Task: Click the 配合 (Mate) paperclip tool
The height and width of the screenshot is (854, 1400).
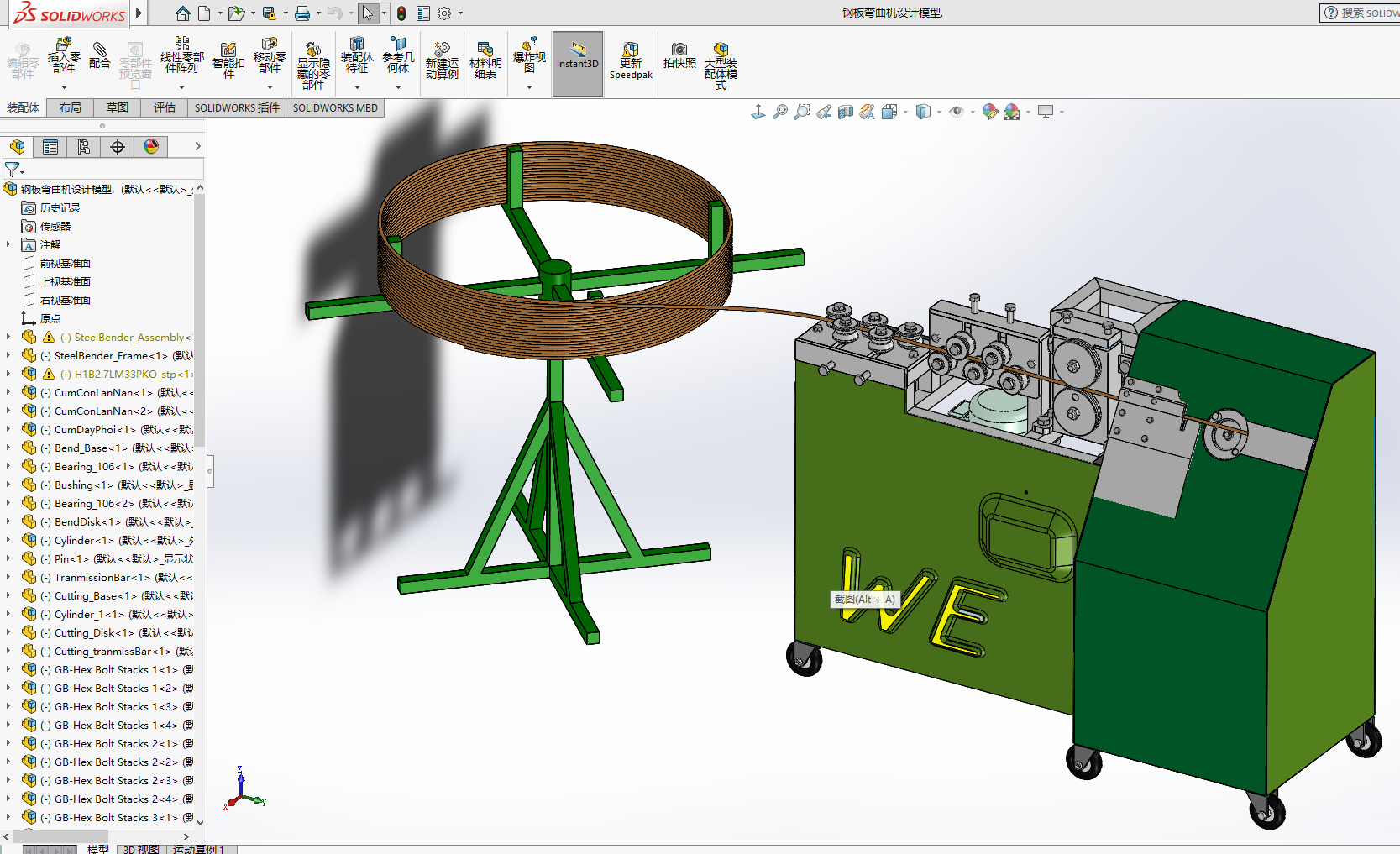Action: tap(99, 55)
